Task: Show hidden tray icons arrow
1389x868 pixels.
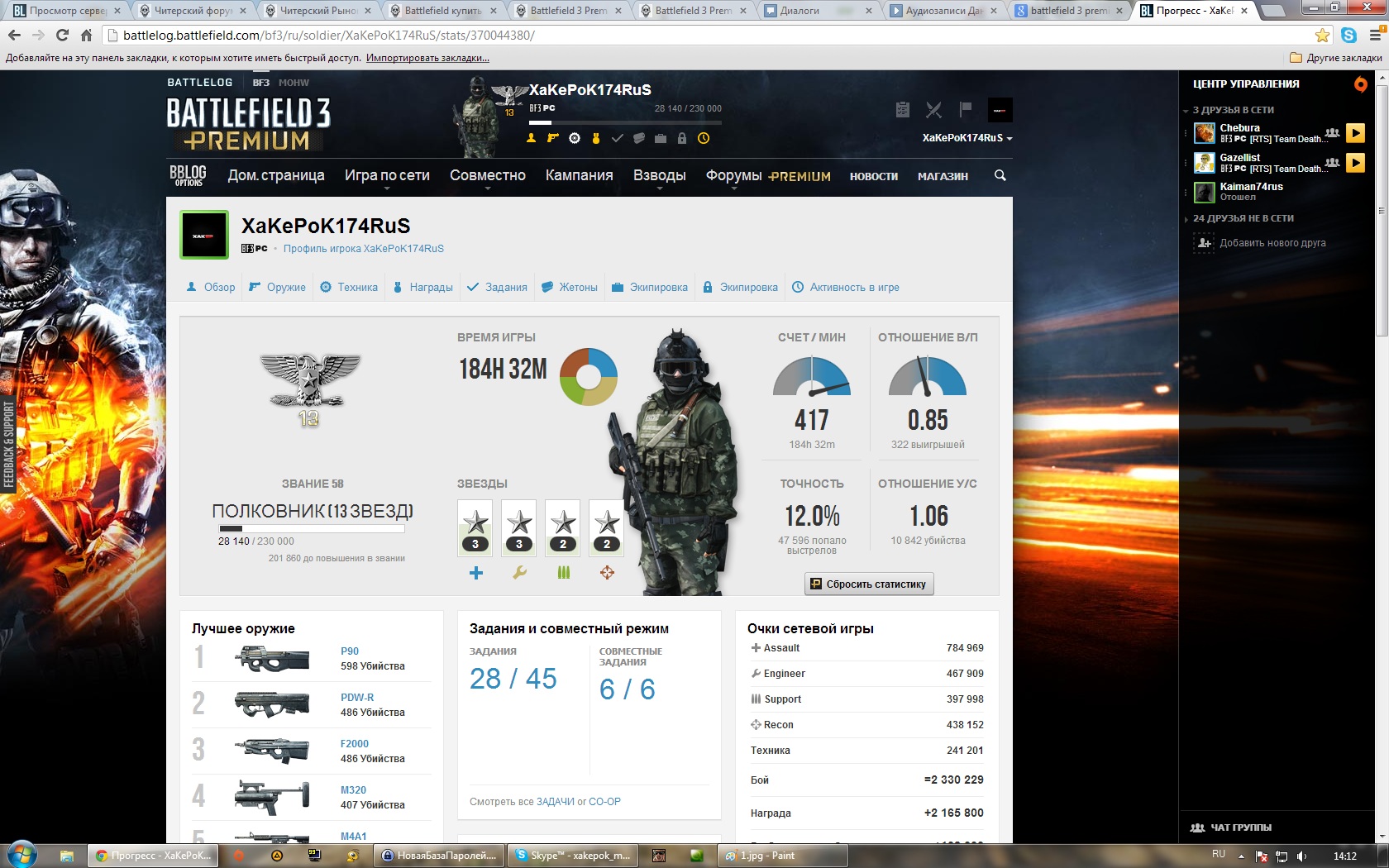Action: click(1240, 856)
